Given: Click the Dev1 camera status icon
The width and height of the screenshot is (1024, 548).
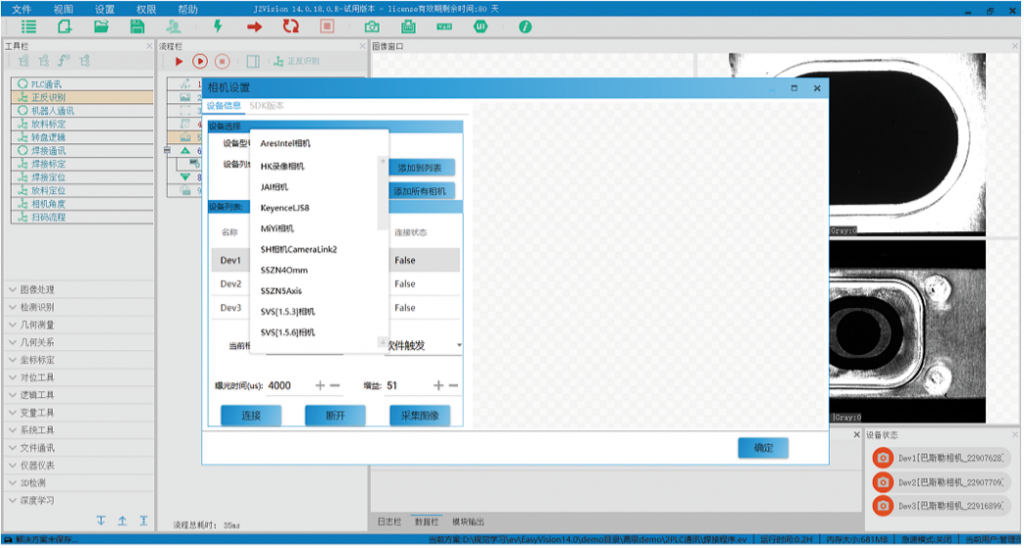Looking at the screenshot, I should (883, 458).
